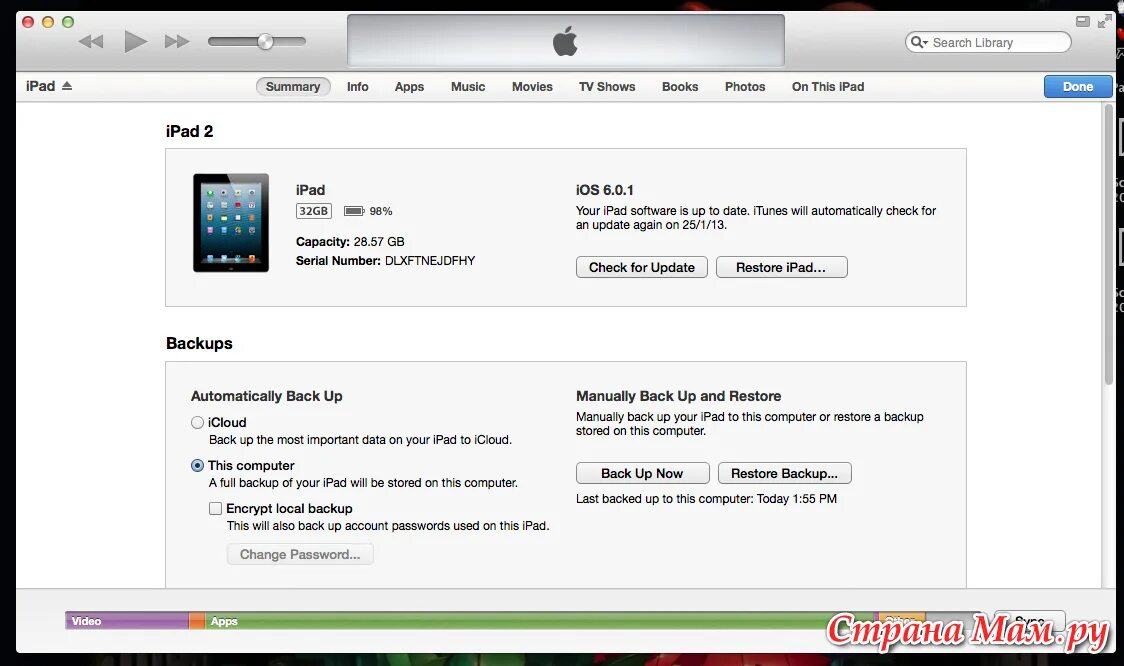Image resolution: width=1124 pixels, height=666 pixels.
Task: Click the Restore iPad... button
Action: point(781,267)
